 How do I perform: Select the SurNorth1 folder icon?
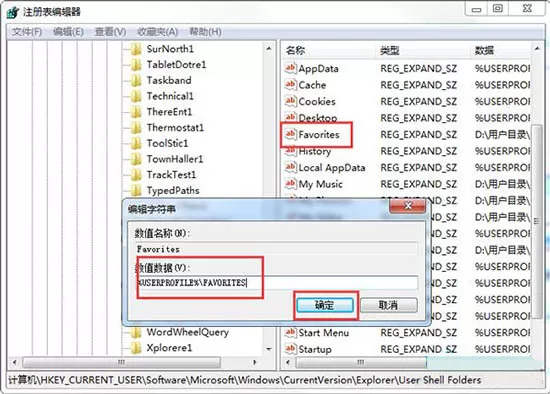[x=136, y=49]
